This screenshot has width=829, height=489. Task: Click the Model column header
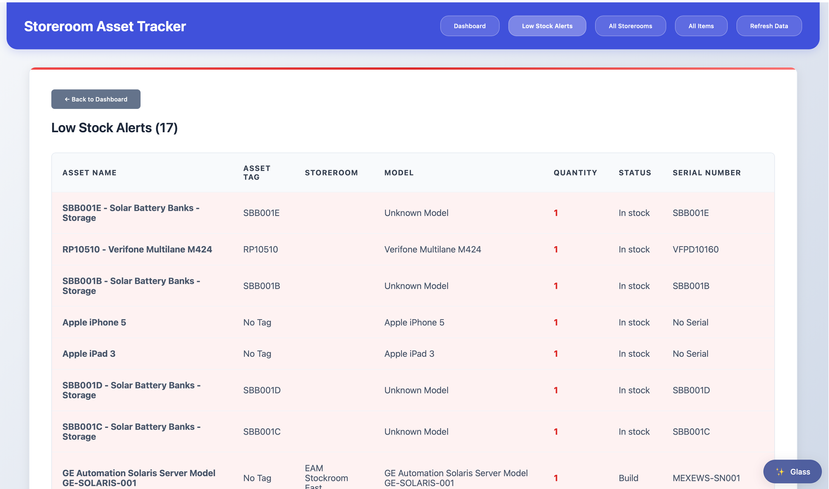click(399, 173)
